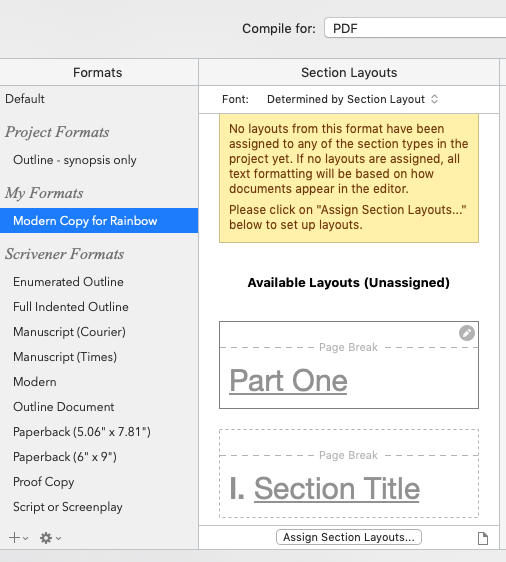Click the Section Title layout preview
The image size is (506, 562).
point(349,473)
